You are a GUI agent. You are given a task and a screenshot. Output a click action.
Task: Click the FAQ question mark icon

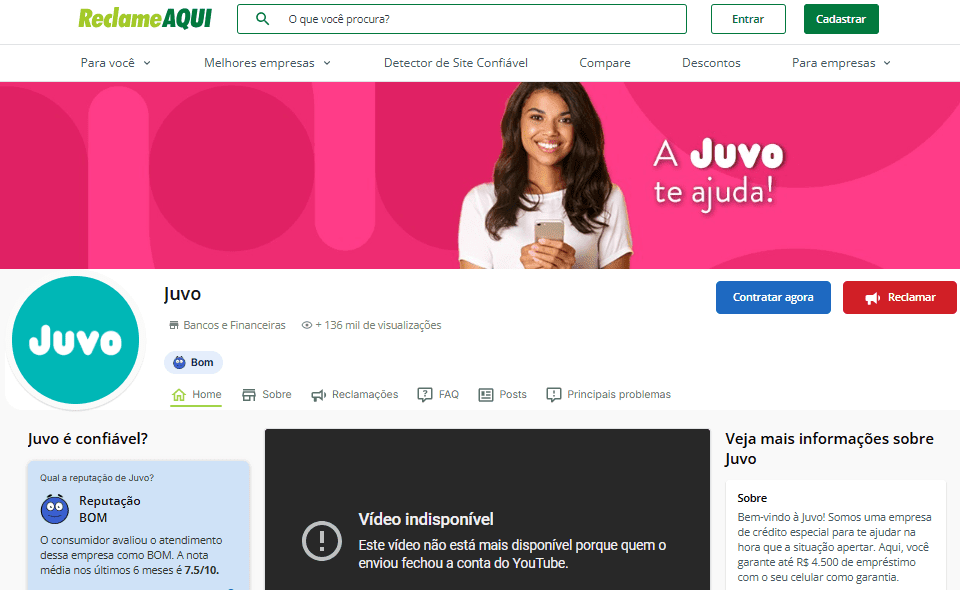pos(425,395)
